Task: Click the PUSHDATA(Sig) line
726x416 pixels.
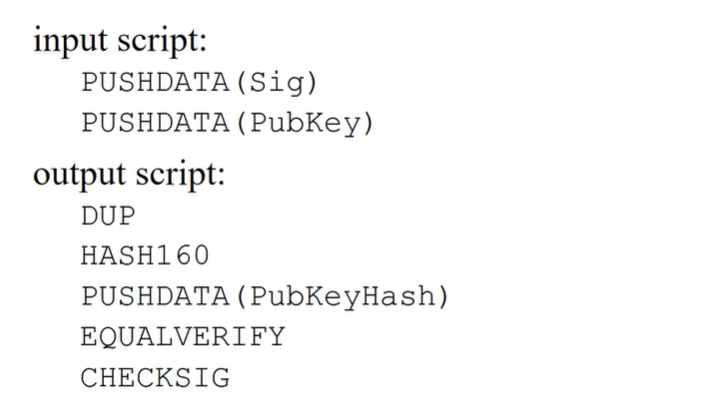Action: click(x=199, y=82)
